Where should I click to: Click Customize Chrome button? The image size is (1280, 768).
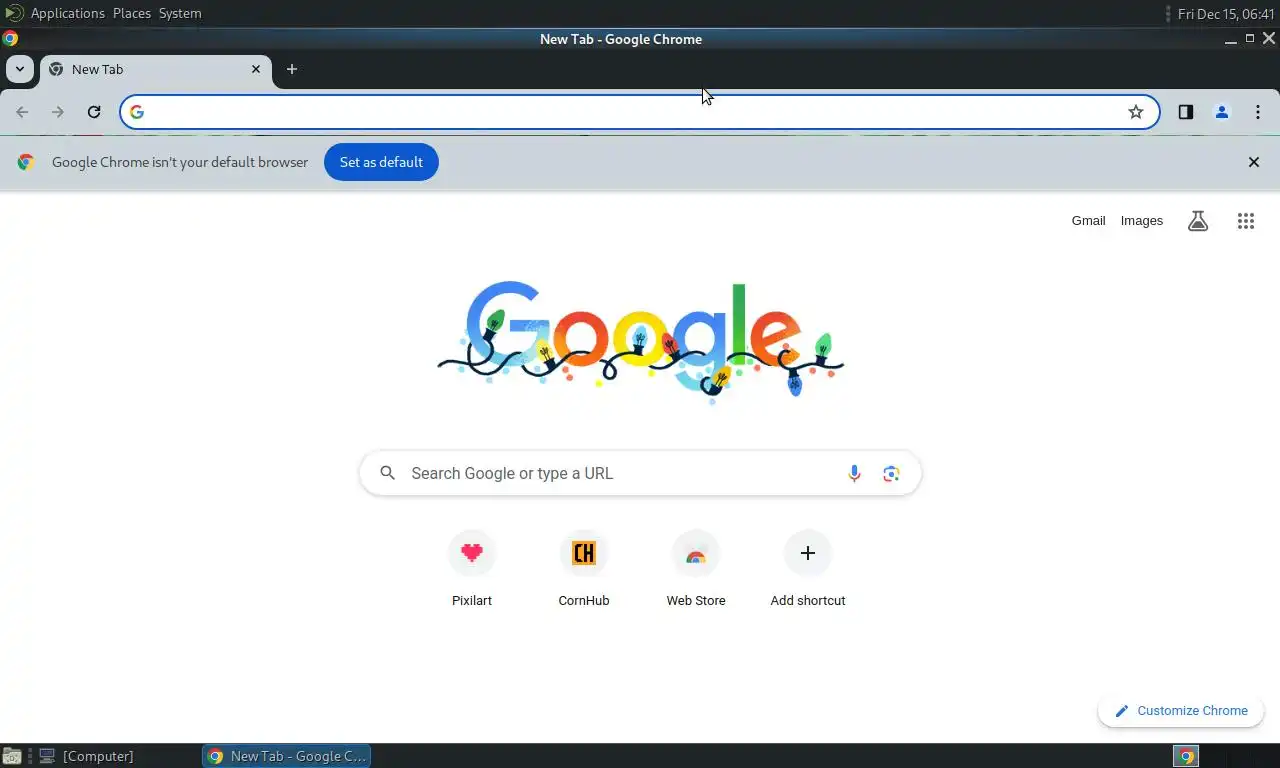[1181, 711]
